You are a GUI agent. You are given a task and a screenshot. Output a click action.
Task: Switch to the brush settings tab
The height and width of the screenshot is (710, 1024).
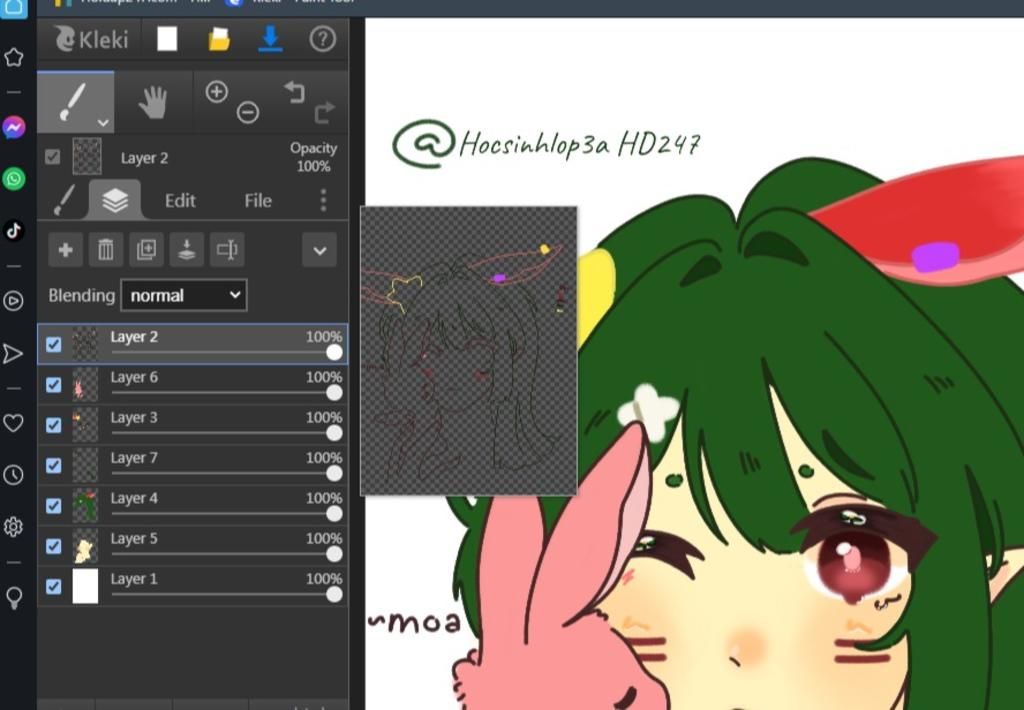pos(64,200)
